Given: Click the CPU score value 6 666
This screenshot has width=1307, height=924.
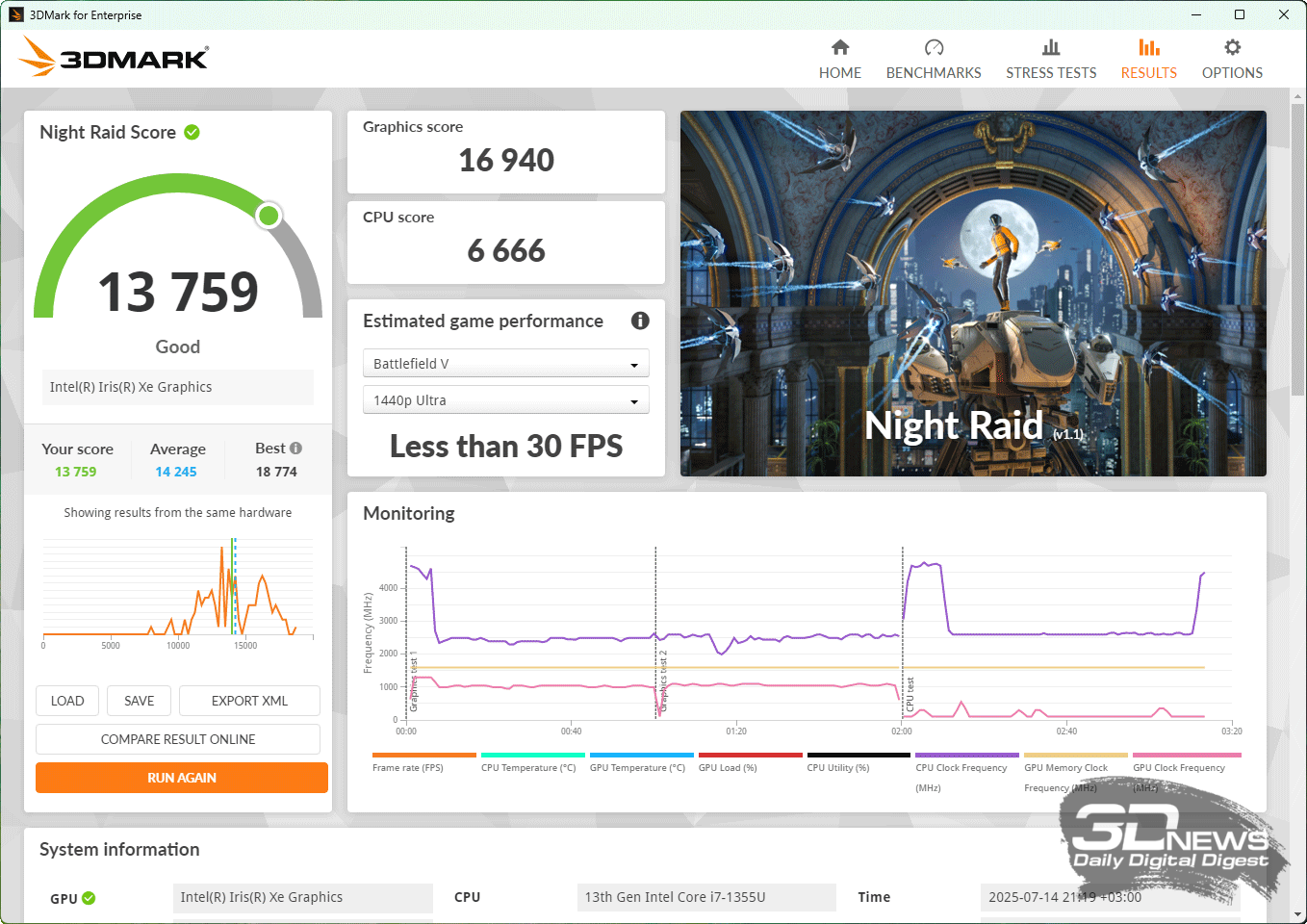Looking at the screenshot, I should pyautogui.click(x=506, y=250).
